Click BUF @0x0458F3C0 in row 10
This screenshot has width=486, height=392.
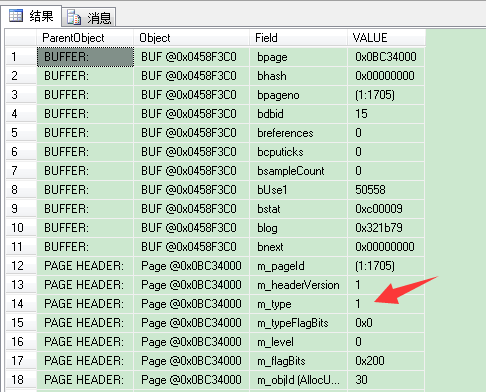[192, 228]
